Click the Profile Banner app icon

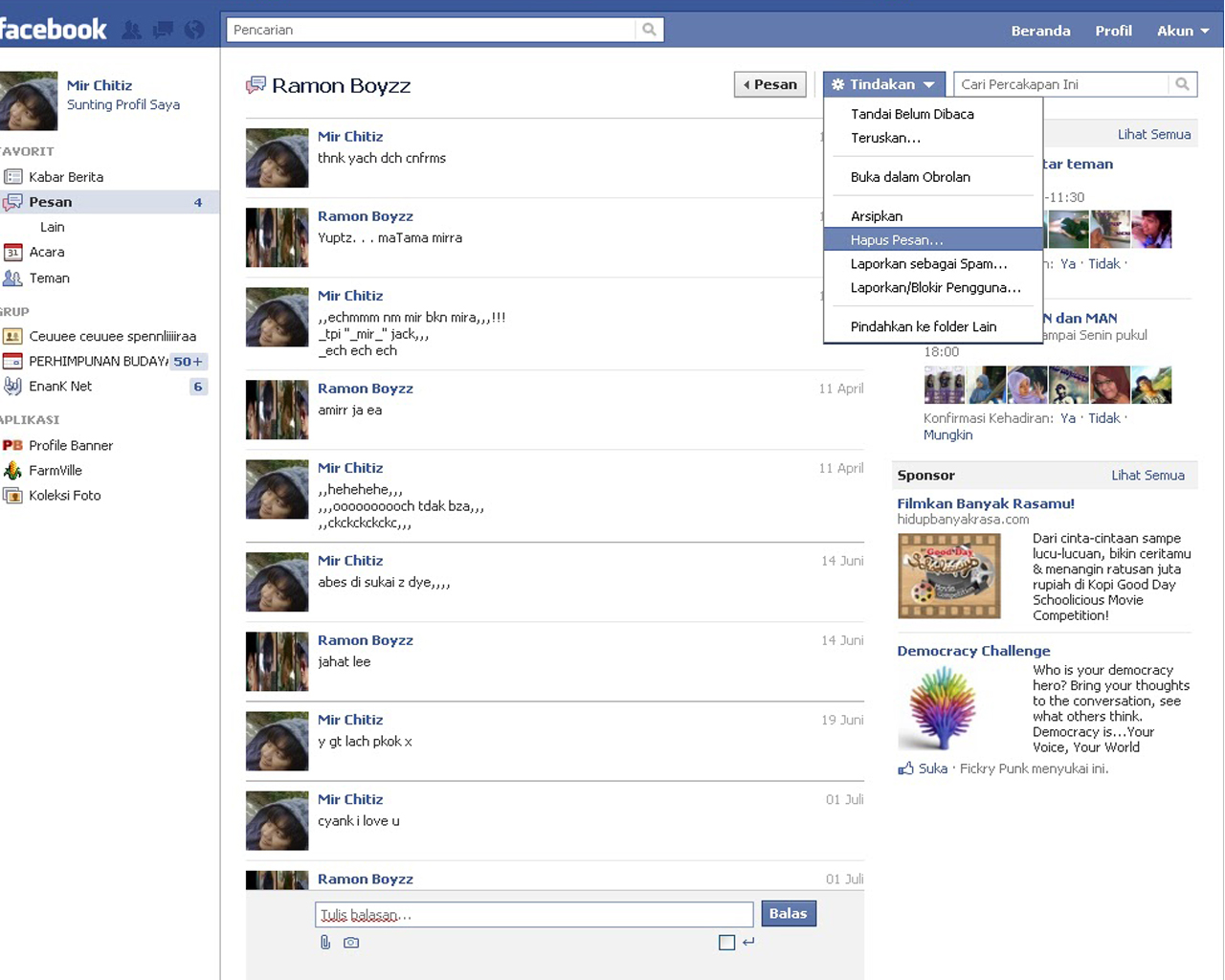pos(13,446)
